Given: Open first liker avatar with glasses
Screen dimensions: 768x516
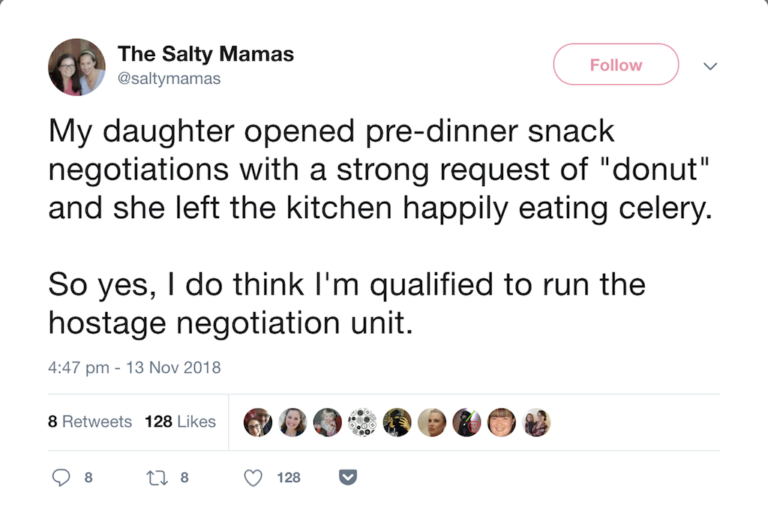Looking at the screenshot, I should point(258,422).
